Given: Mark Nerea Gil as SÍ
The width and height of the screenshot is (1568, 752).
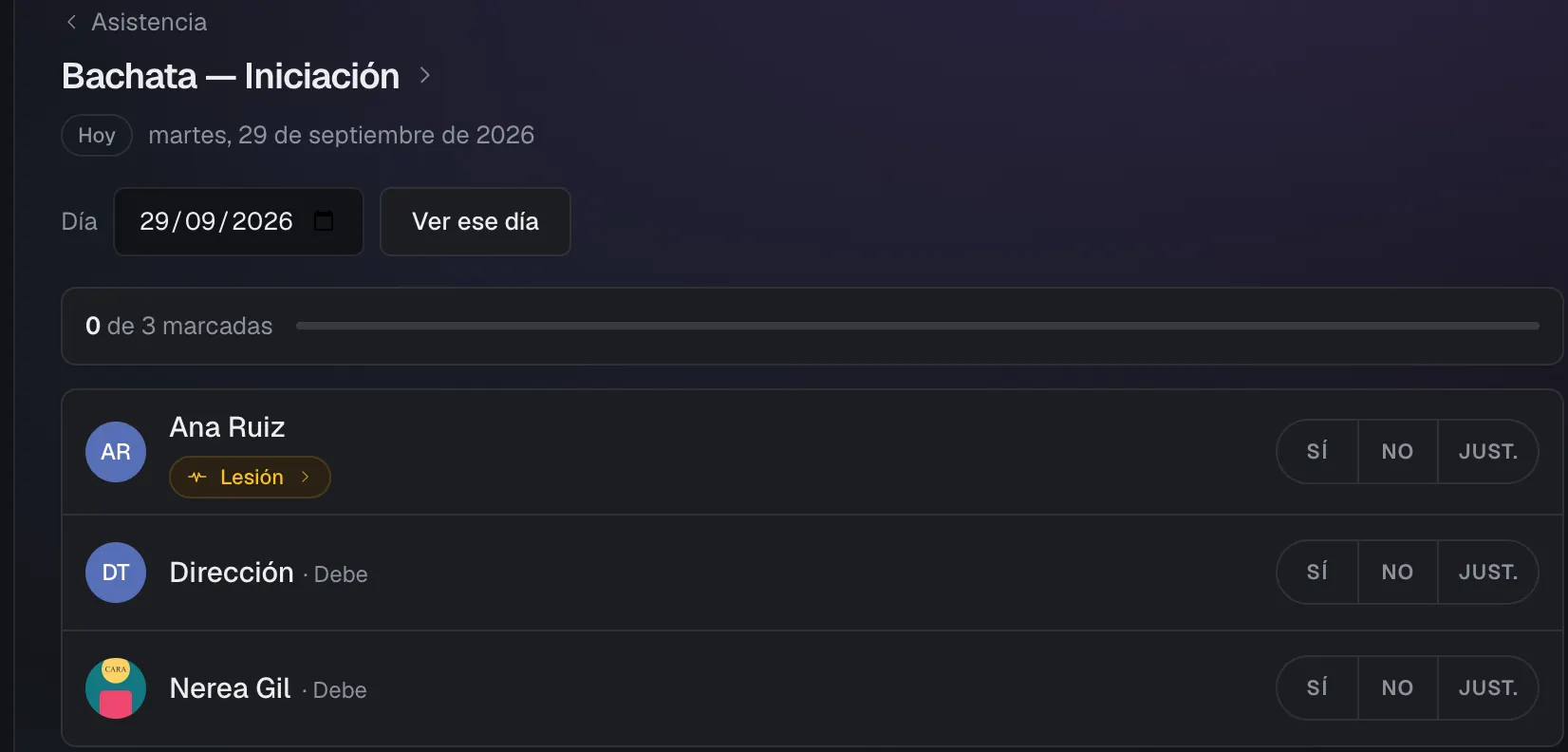Looking at the screenshot, I should pyautogui.click(x=1317, y=688).
